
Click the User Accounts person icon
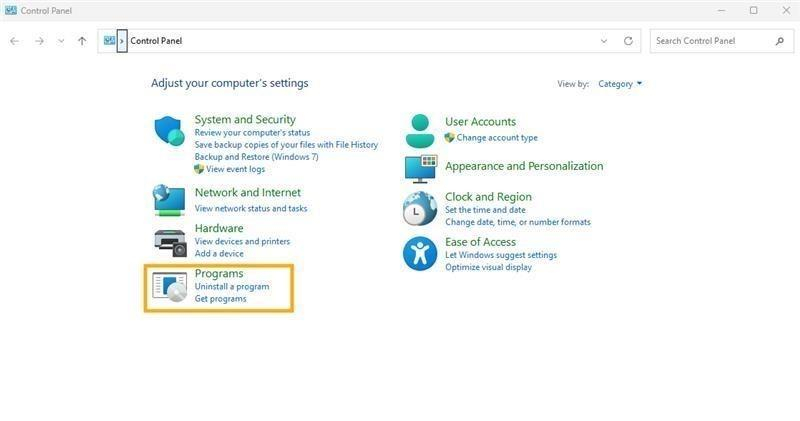click(420, 131)
